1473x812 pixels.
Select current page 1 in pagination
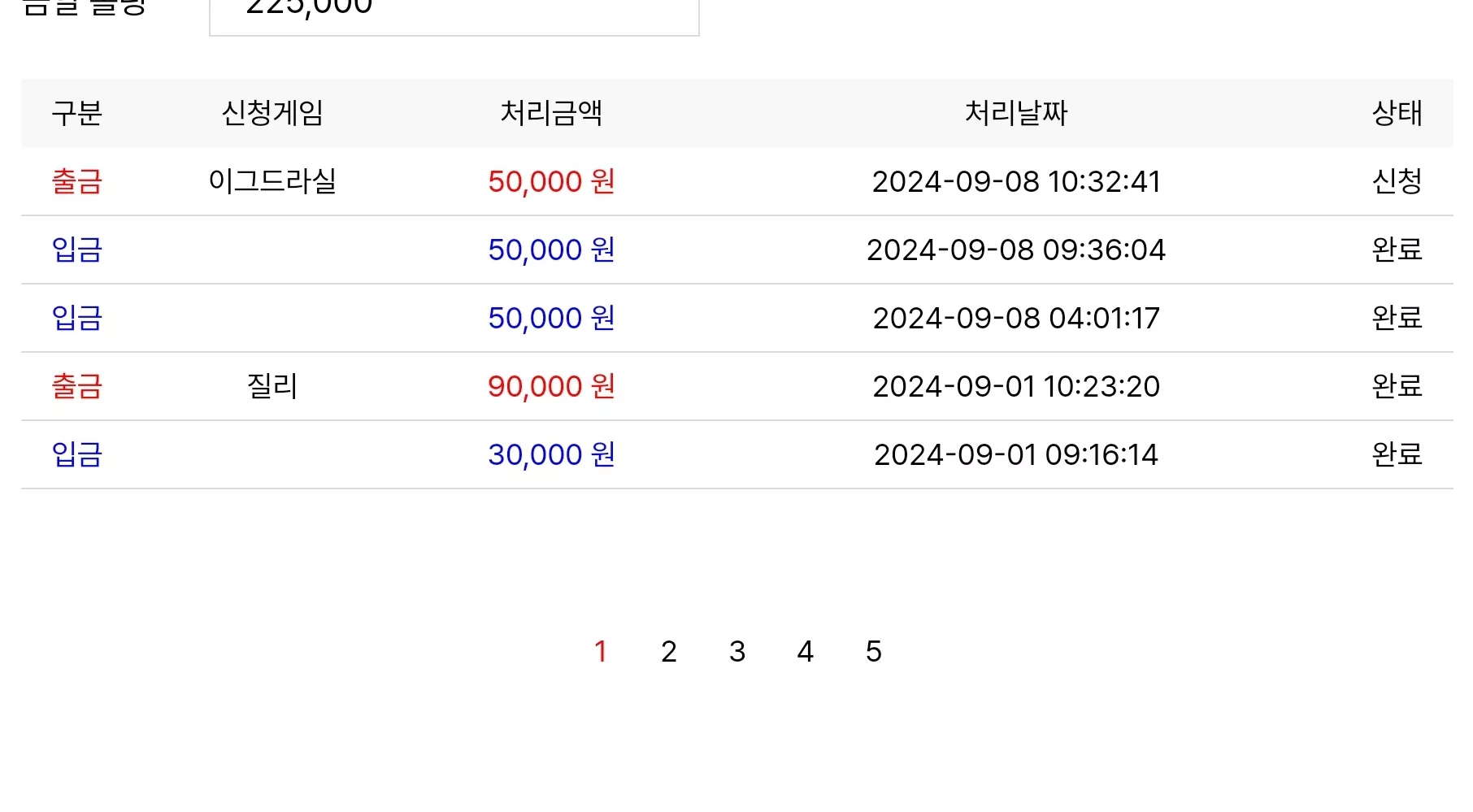click(601, 651)
